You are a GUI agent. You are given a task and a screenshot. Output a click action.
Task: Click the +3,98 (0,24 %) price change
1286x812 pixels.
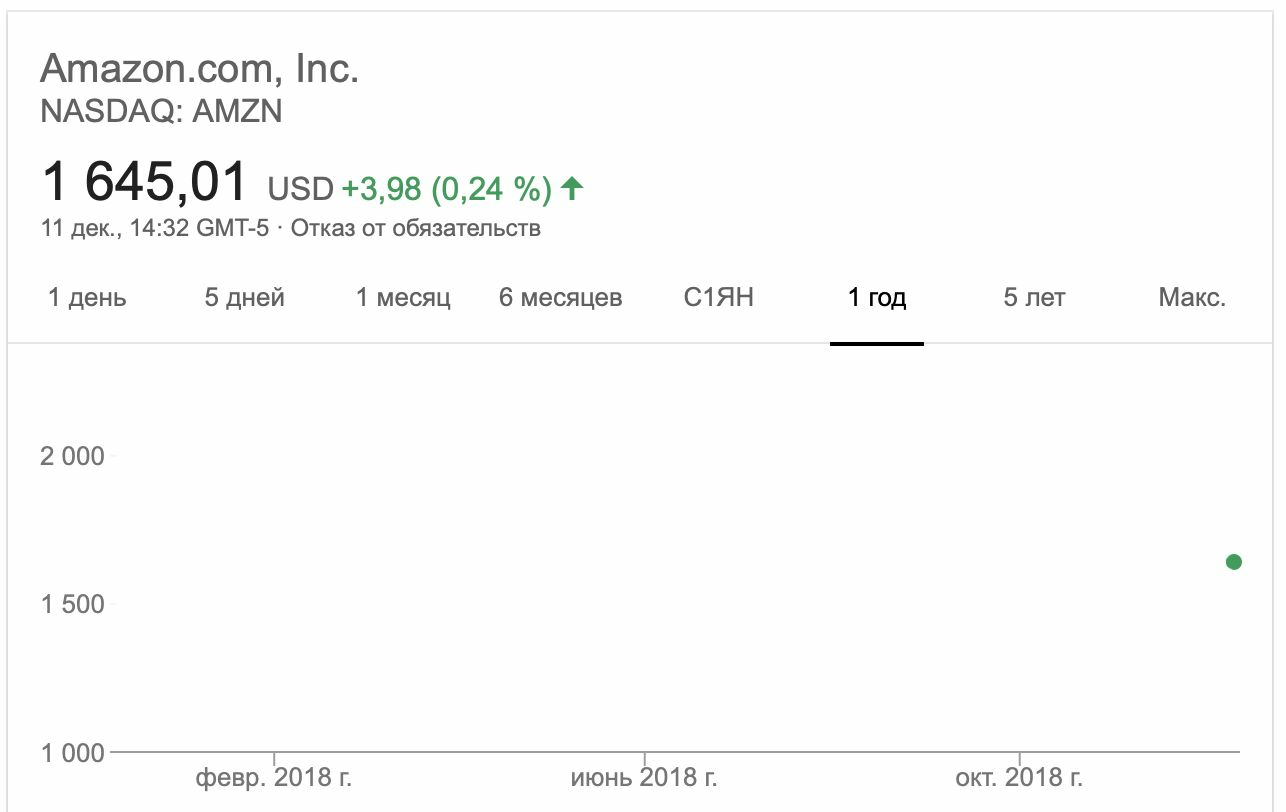[447, 188]
